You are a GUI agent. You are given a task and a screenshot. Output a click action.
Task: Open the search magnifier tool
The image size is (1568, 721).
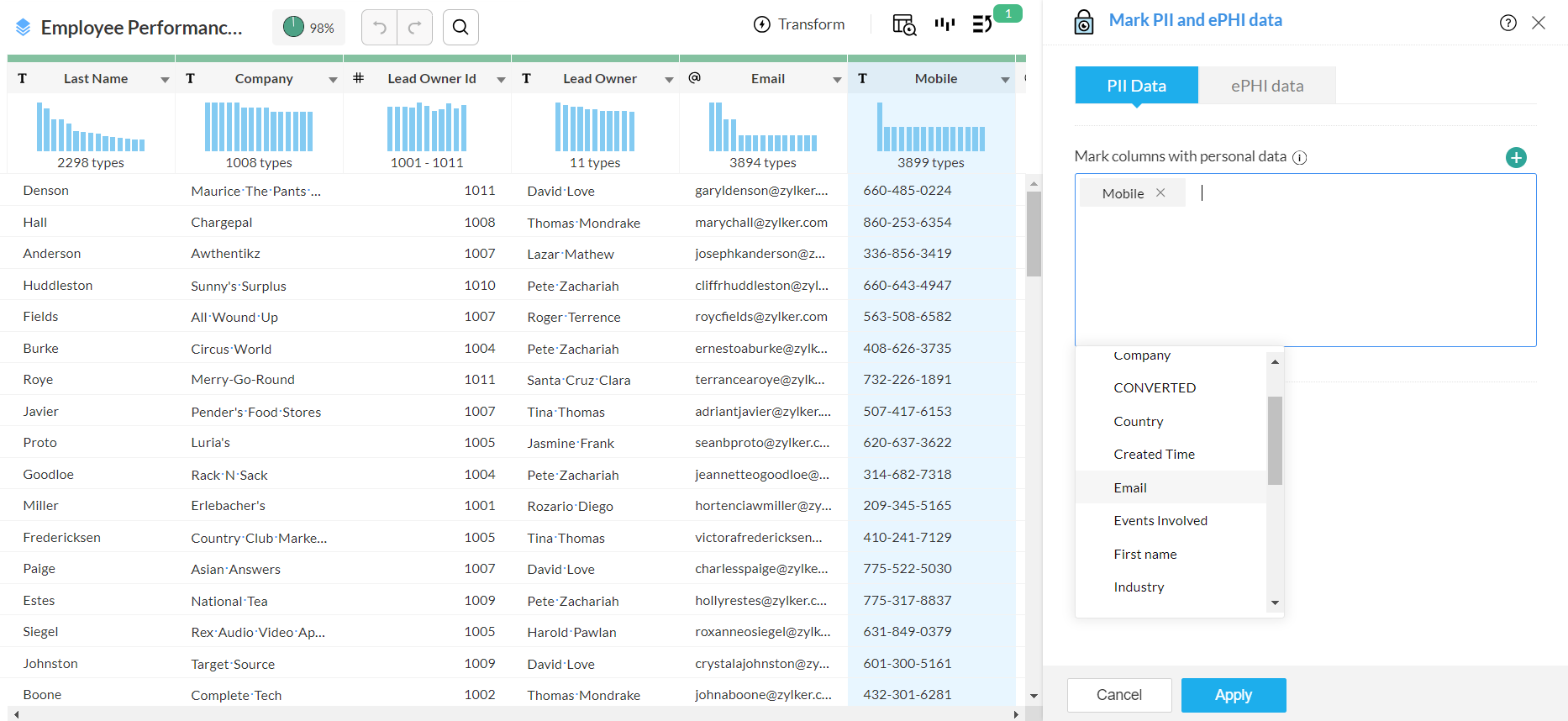(460, 28)
